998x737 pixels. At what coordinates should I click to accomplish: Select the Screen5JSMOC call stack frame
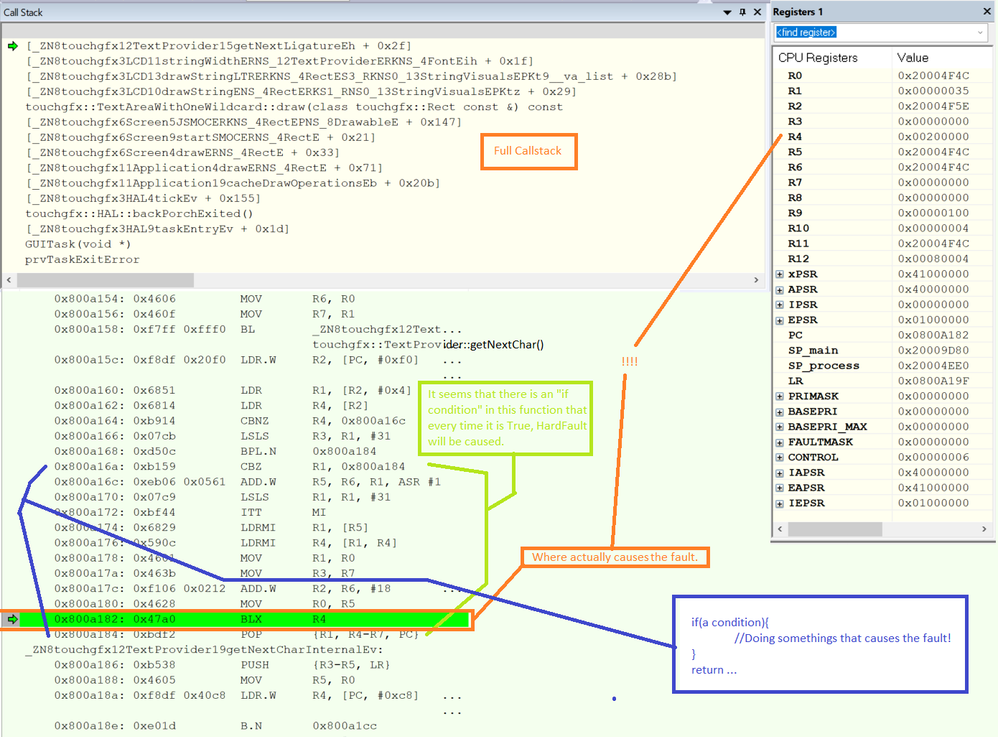[243, 122]
